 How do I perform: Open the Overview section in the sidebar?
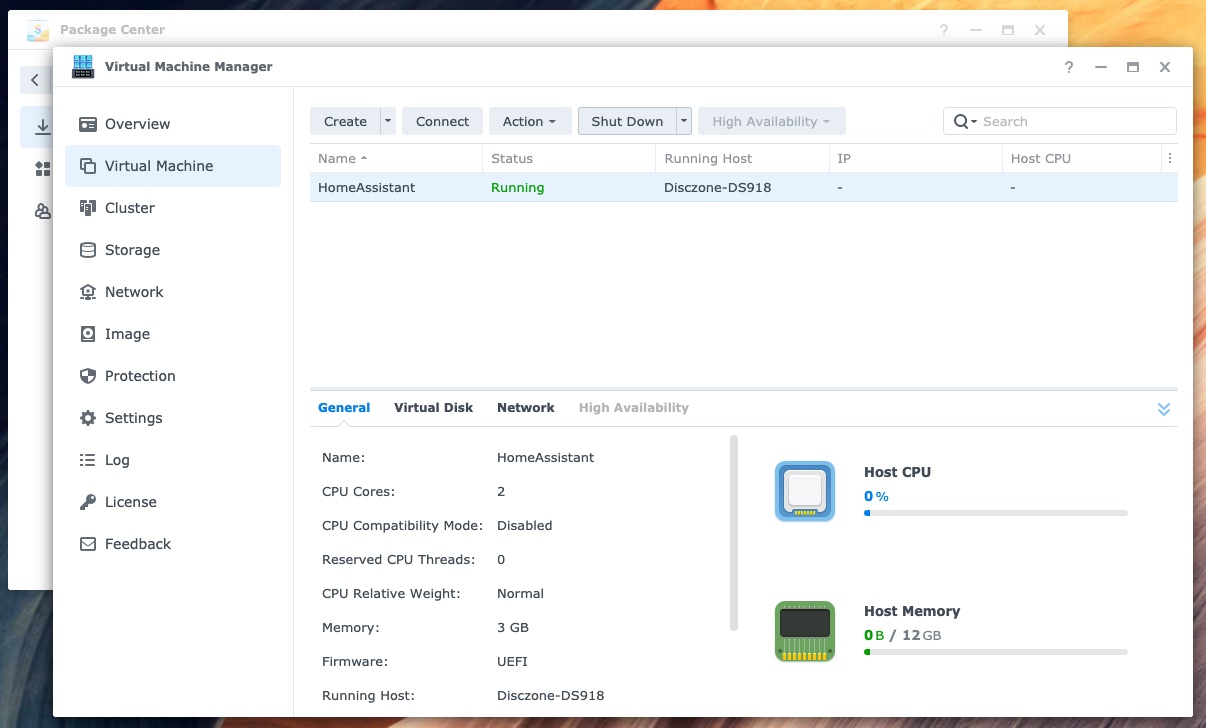(x=173, y=124)
